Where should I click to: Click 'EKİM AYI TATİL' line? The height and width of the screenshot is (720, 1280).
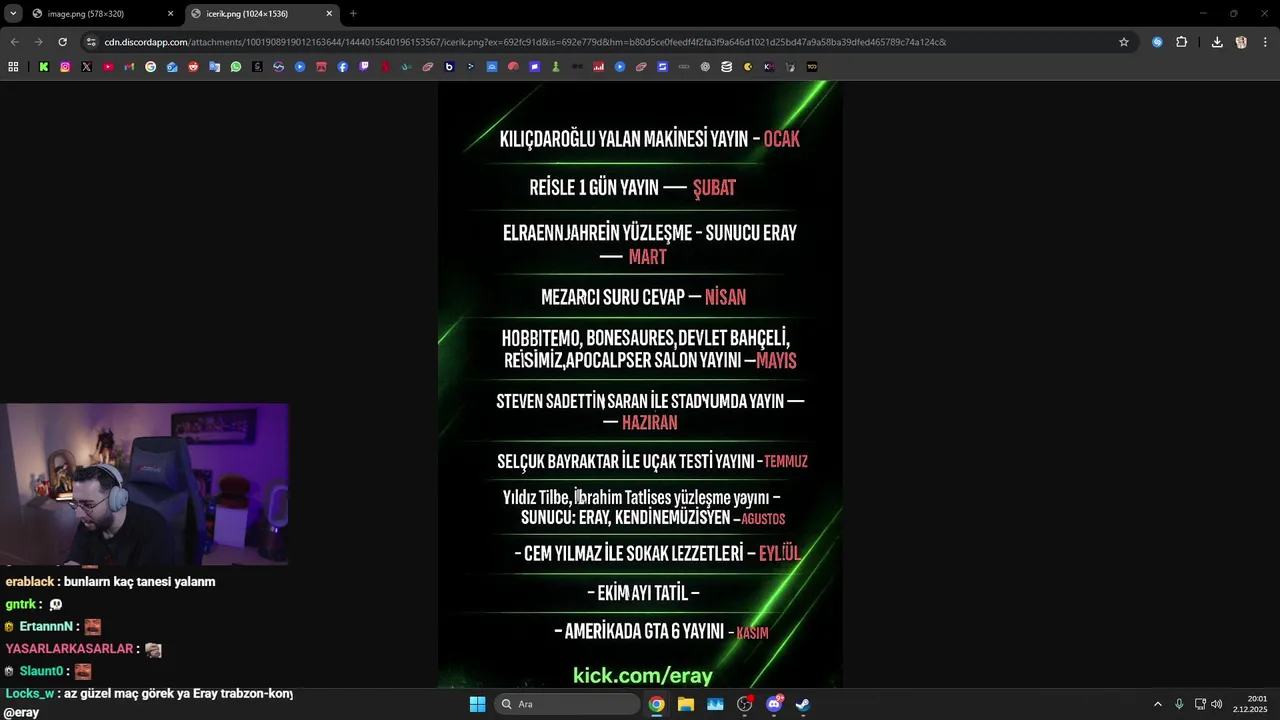tap(643, 592)
